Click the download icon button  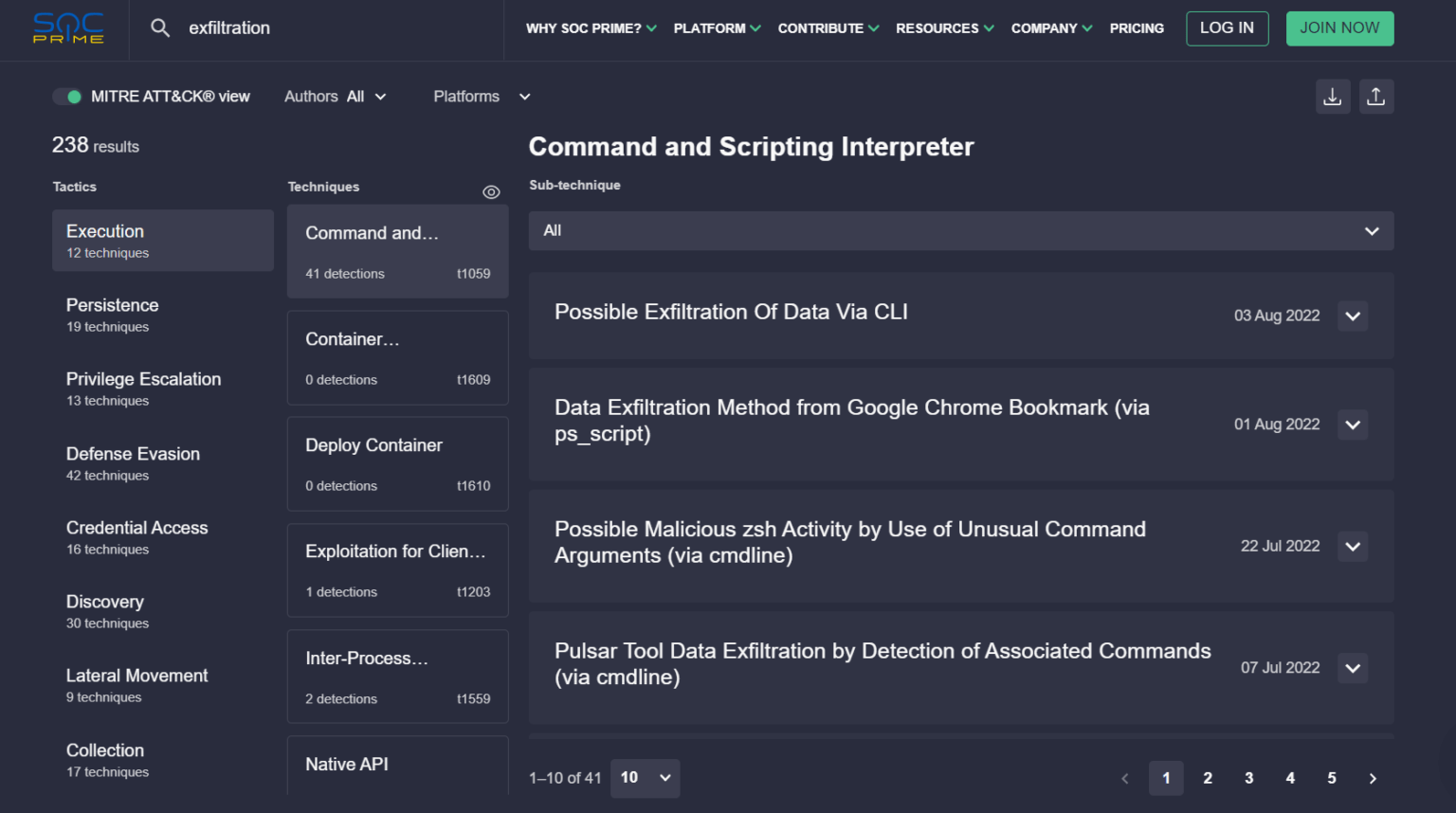tap(1332, 97)
